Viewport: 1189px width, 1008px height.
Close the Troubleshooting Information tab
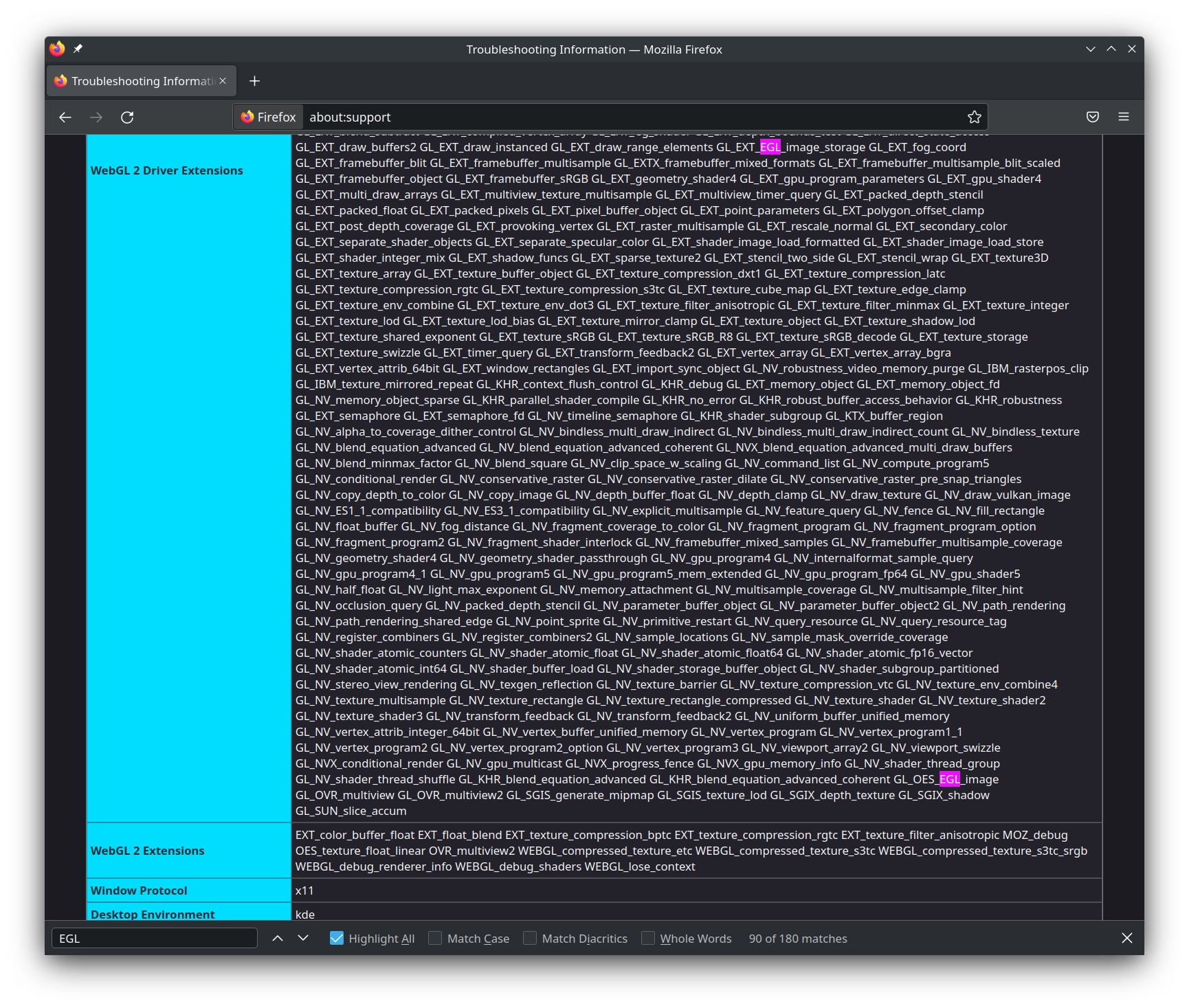click(x=223, y=80)
